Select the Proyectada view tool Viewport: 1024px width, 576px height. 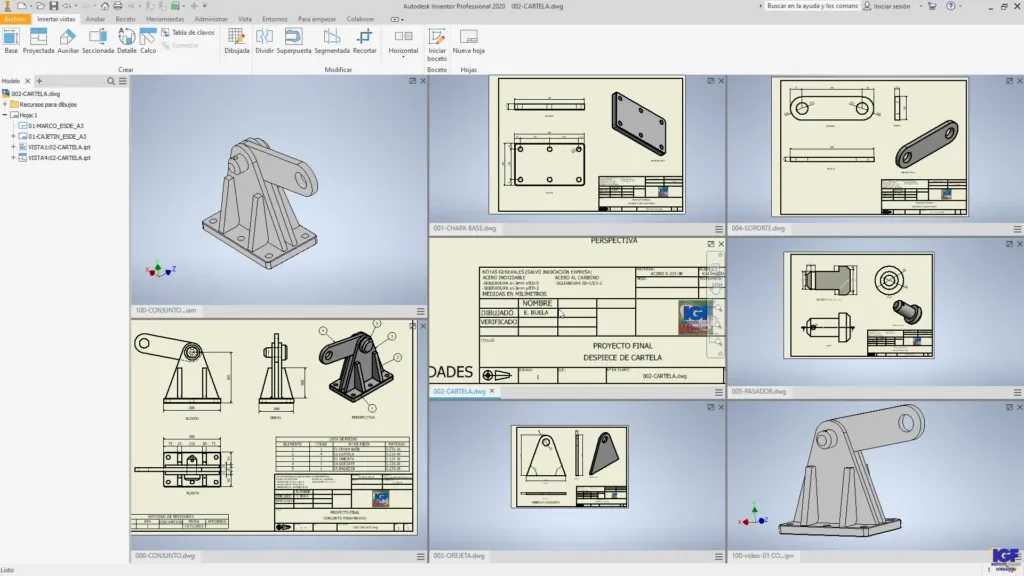(x=39, y=40)
